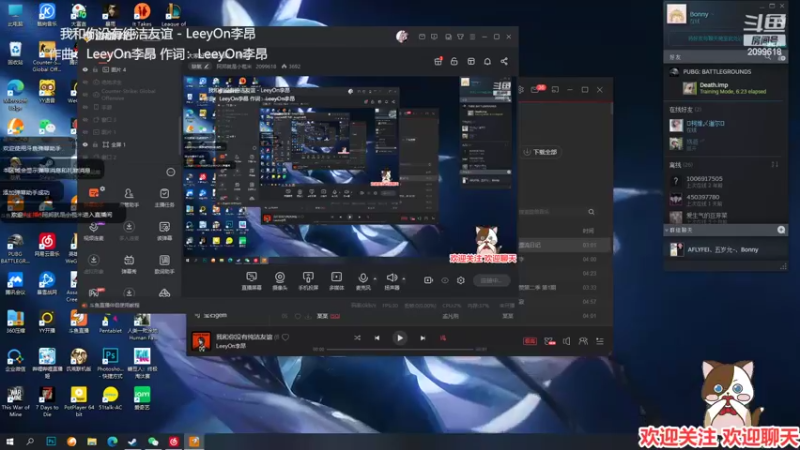
Task: Open the PUBG: BATTLEGROUNDS group in Steam friends
Action: pos(717,72)
